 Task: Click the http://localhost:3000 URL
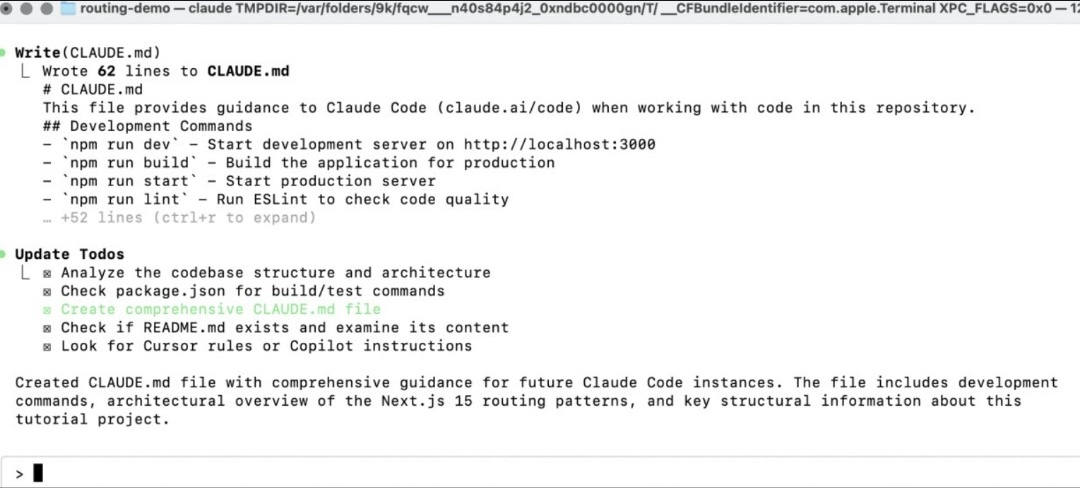[x=559, y=144]
